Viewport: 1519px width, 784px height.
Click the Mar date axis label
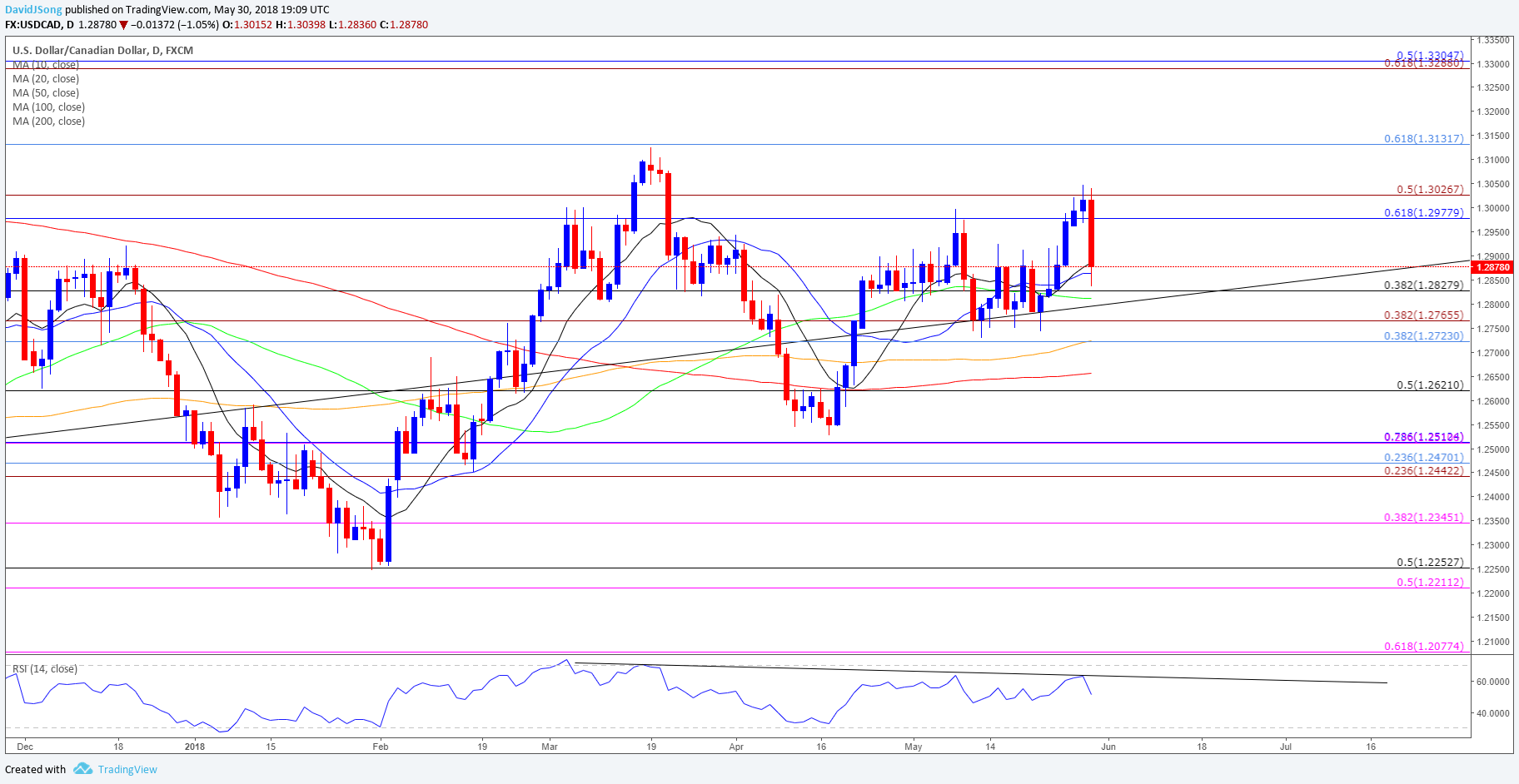click(x=550, y=747)
